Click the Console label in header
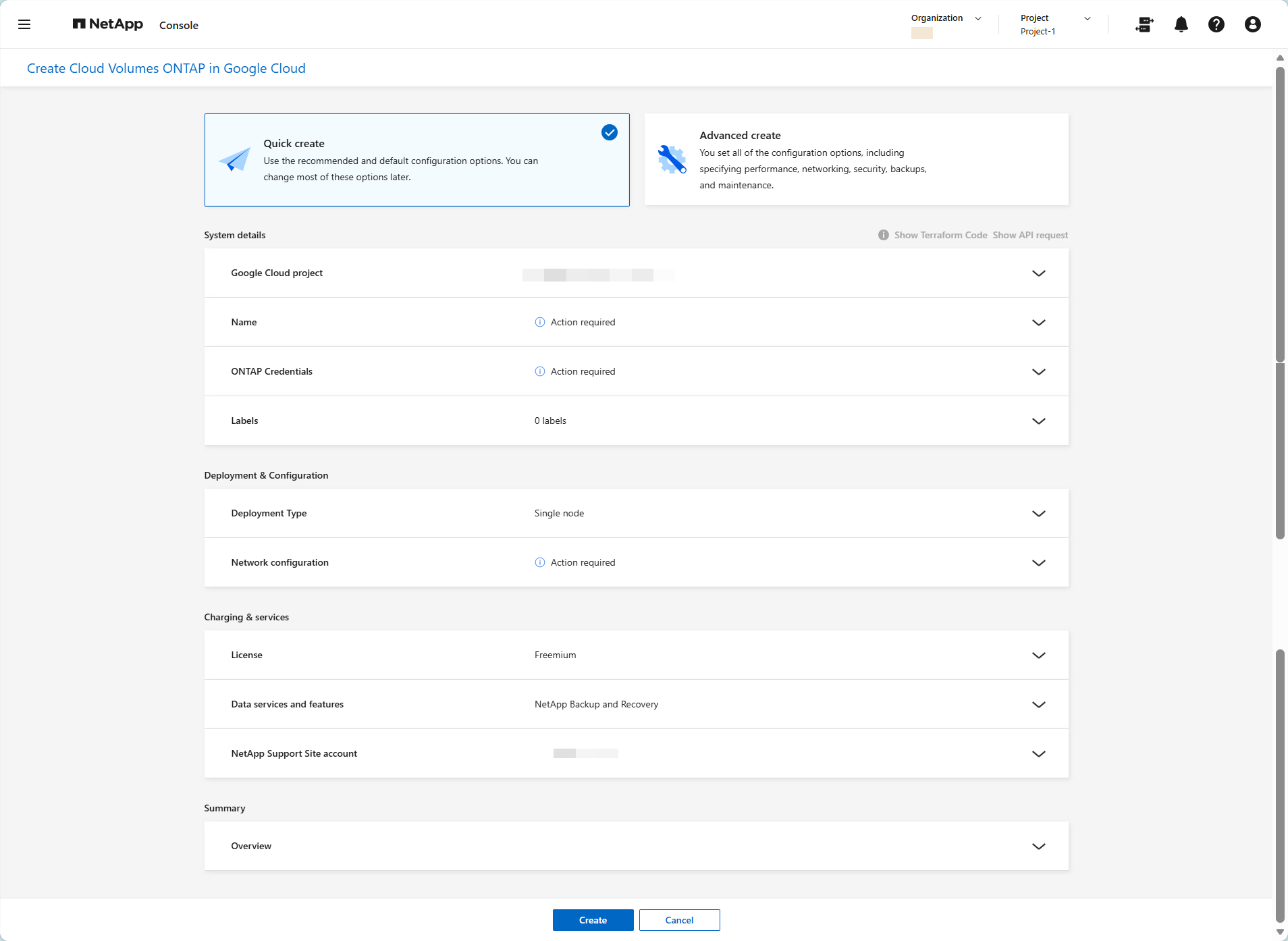The image size is (1288, 941). (x=179, y=25)
